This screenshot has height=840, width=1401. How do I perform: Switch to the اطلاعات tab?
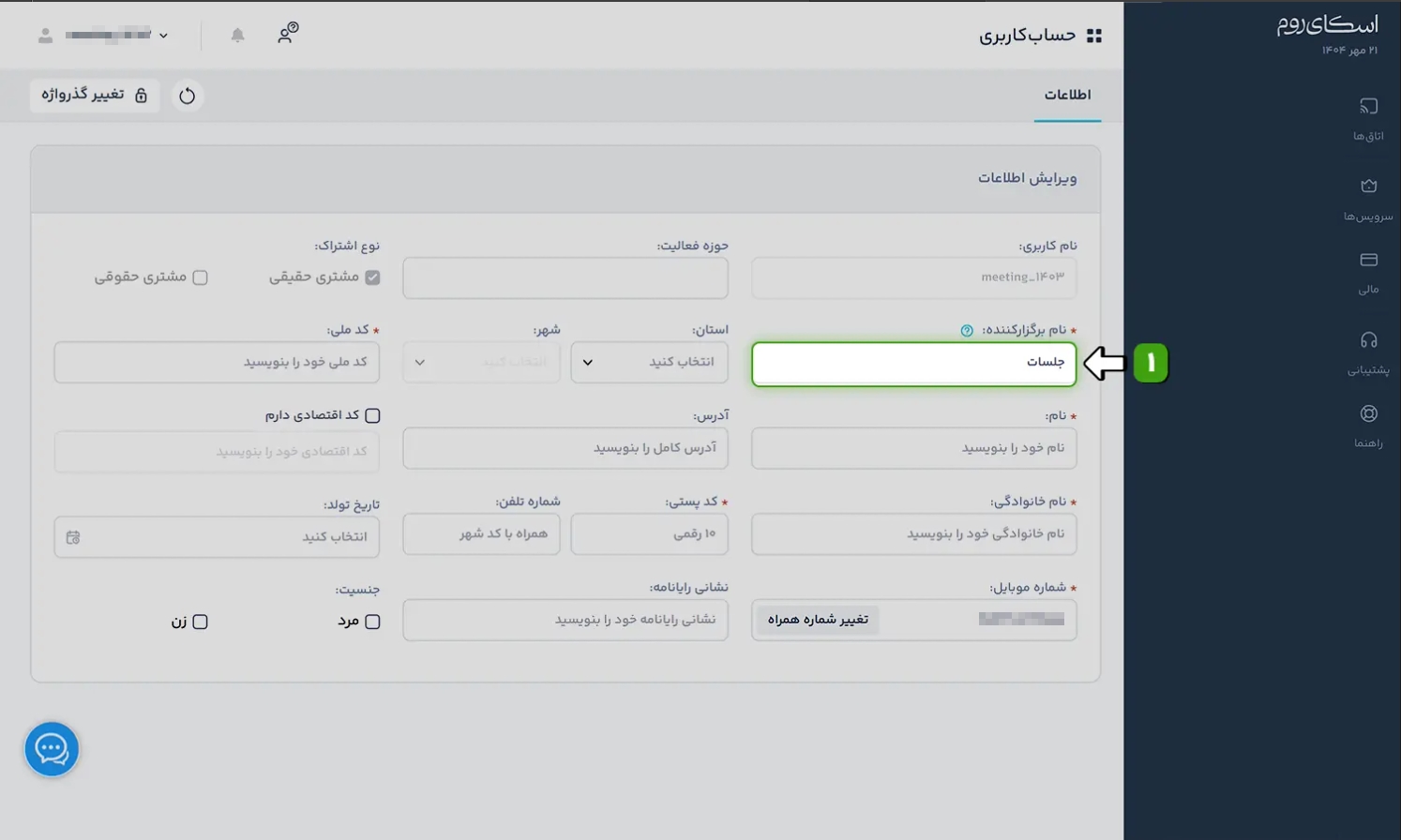click(1067, 96)
